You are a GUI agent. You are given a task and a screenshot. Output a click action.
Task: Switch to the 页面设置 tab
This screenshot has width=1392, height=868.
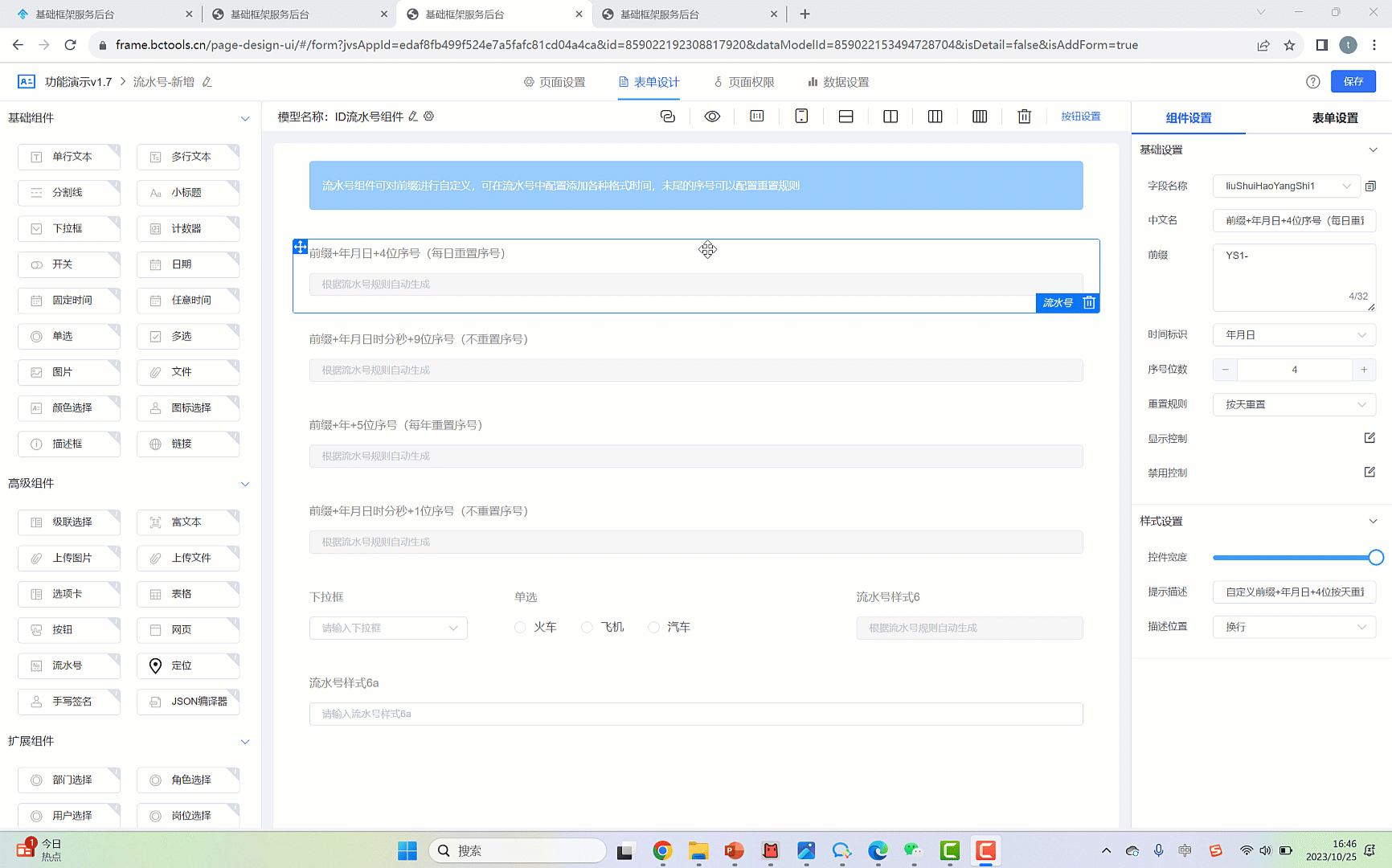555,82
